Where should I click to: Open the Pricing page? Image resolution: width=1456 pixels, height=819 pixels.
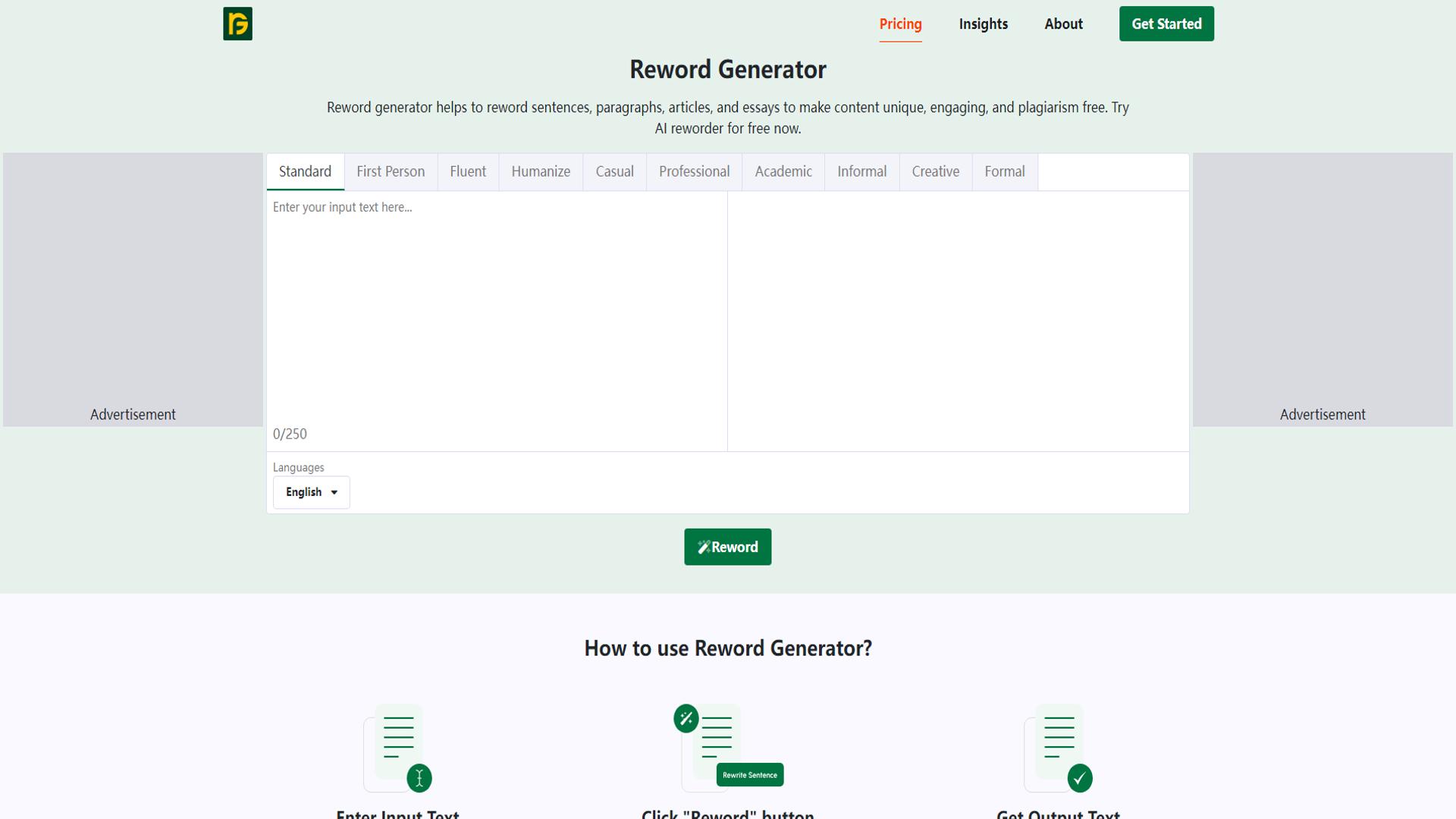tap(900, 24)
